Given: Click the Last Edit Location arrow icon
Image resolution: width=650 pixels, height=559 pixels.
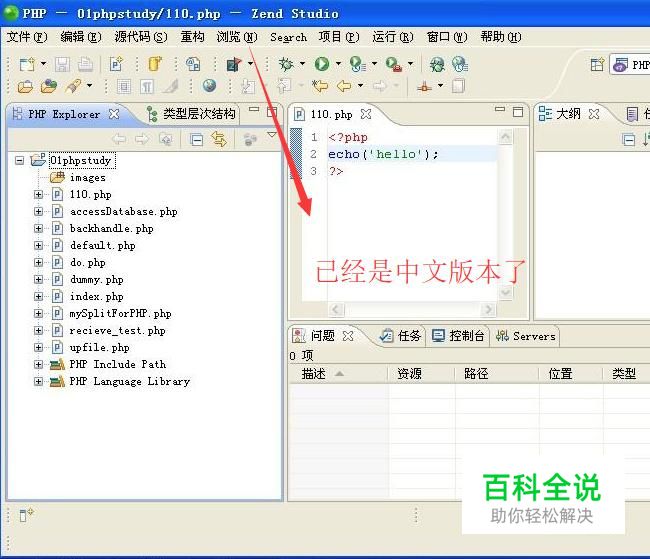Looking at the screenshot, I should pyautogui.click(x=320, y=86).
